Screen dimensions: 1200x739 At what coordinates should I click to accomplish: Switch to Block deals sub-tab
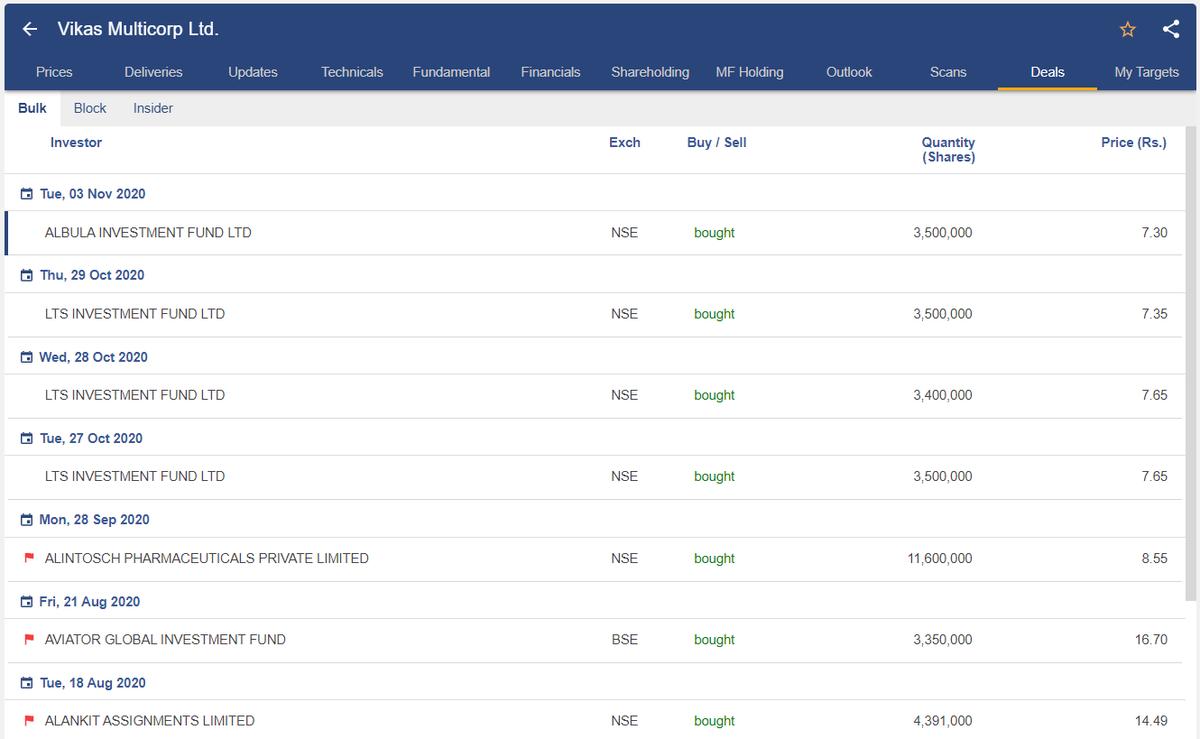tap(90, 108)
